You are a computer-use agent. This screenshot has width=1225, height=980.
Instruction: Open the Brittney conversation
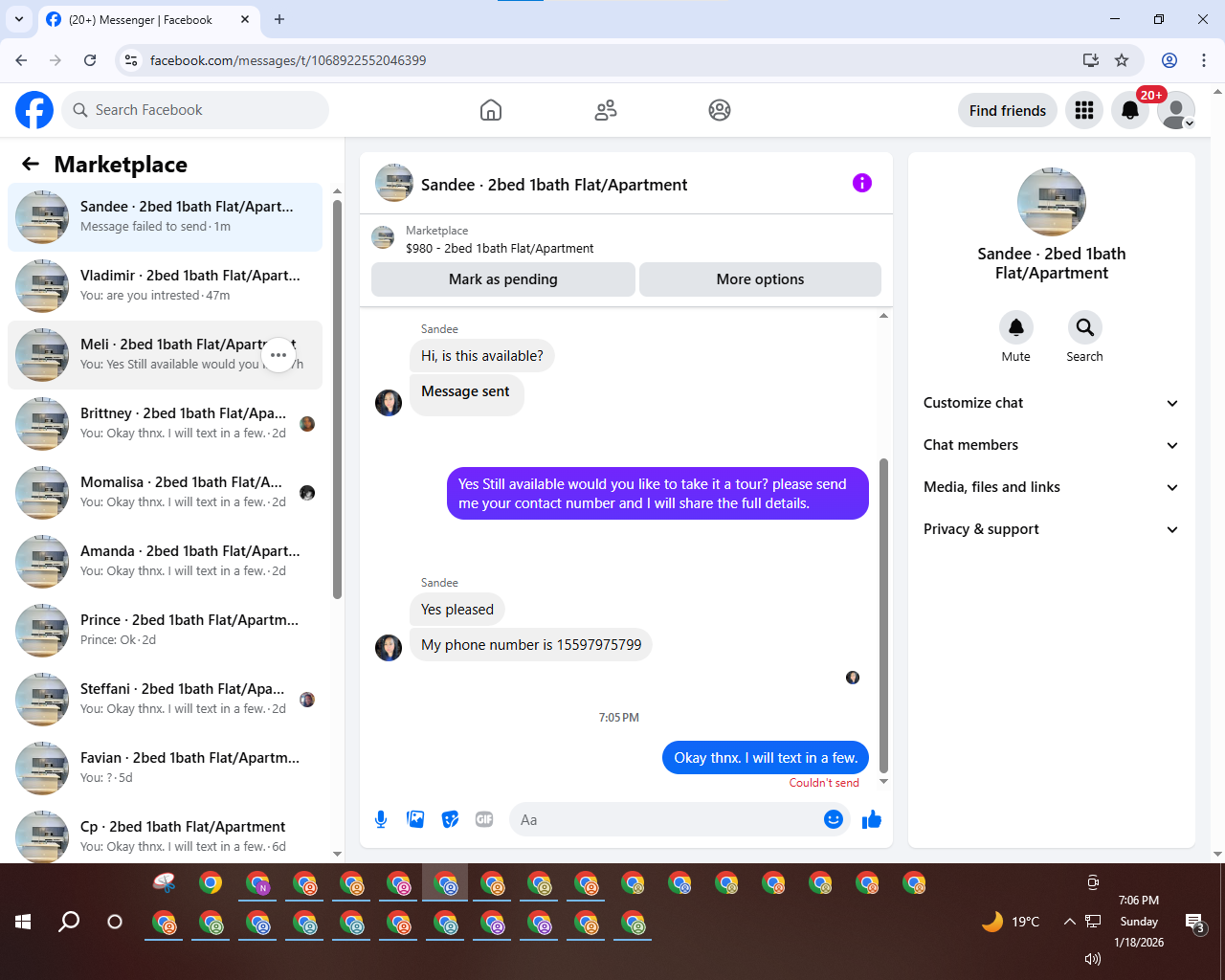click(x=165, y=424)
